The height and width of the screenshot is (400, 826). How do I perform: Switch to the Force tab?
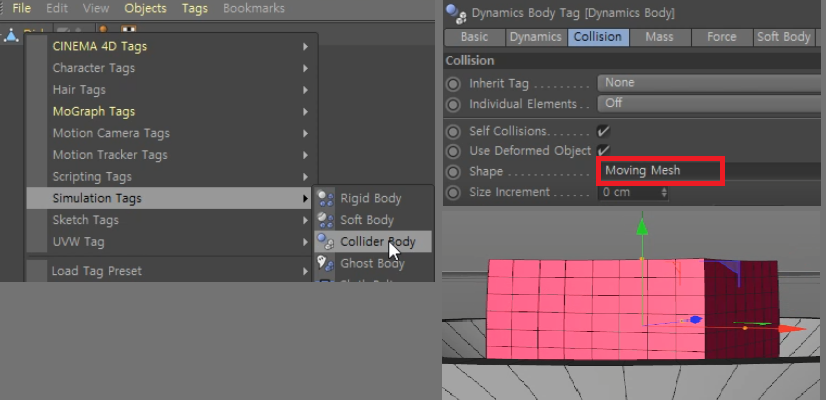click(722, 37)
